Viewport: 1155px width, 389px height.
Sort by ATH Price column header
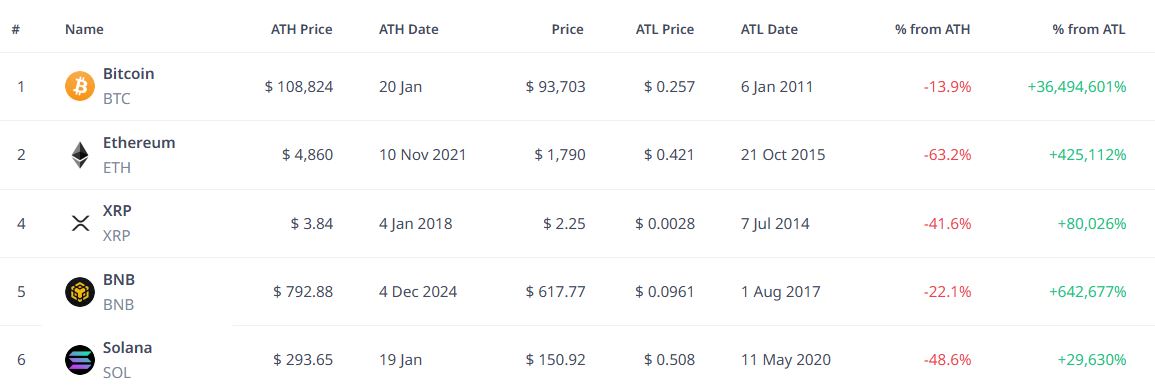[301, 29]
